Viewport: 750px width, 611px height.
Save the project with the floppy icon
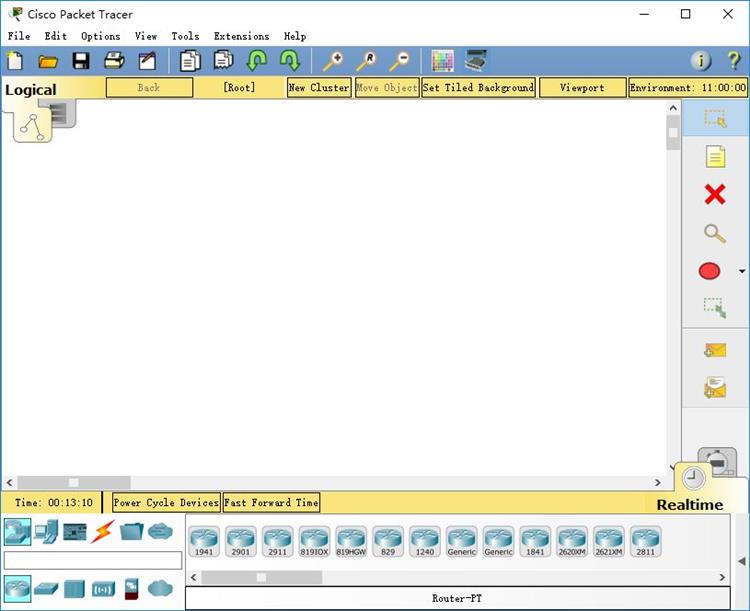pos(81,61)
